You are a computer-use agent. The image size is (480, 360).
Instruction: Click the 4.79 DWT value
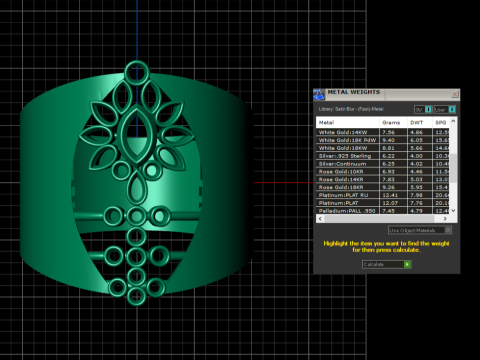click(x=417, y=211)
